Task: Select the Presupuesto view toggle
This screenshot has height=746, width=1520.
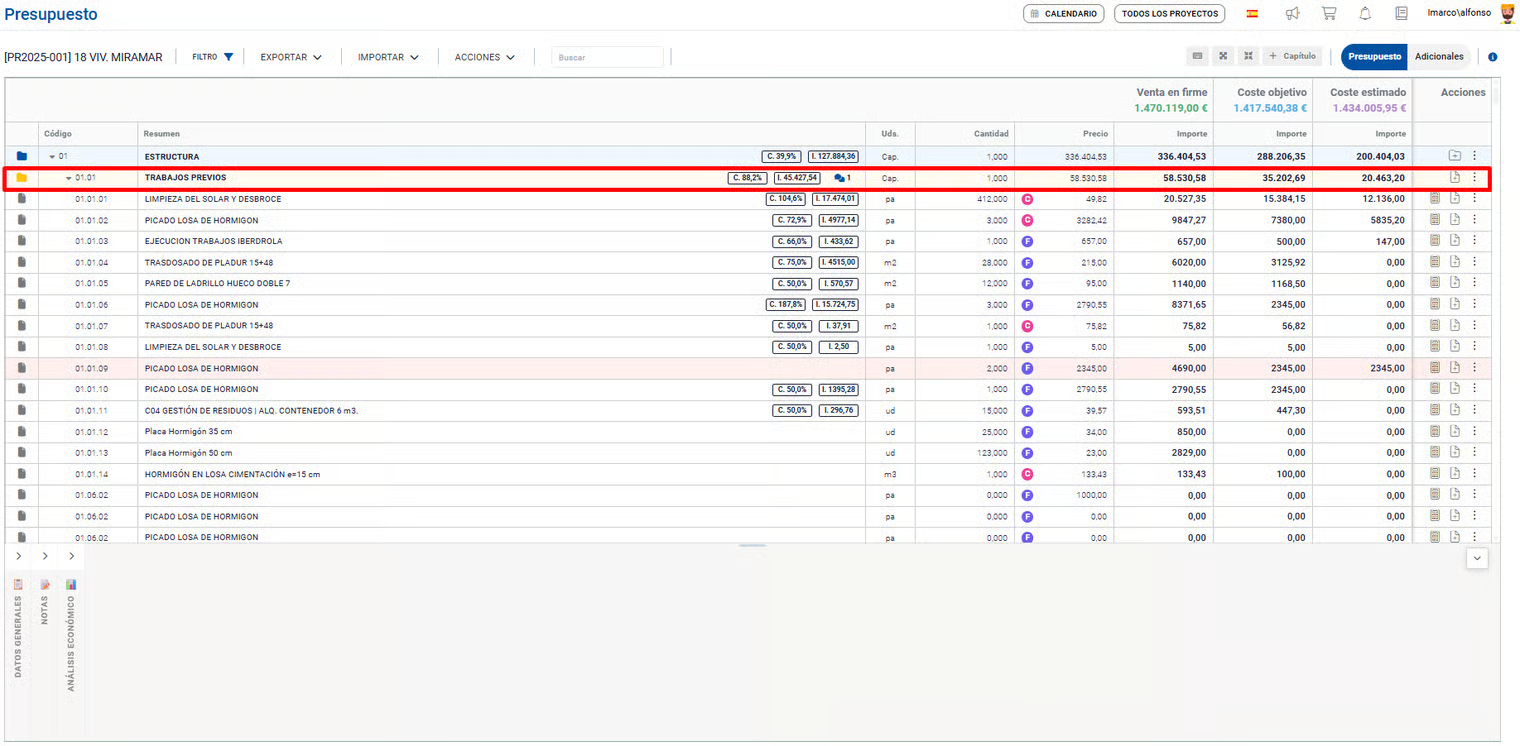Action: point(1374,57)
